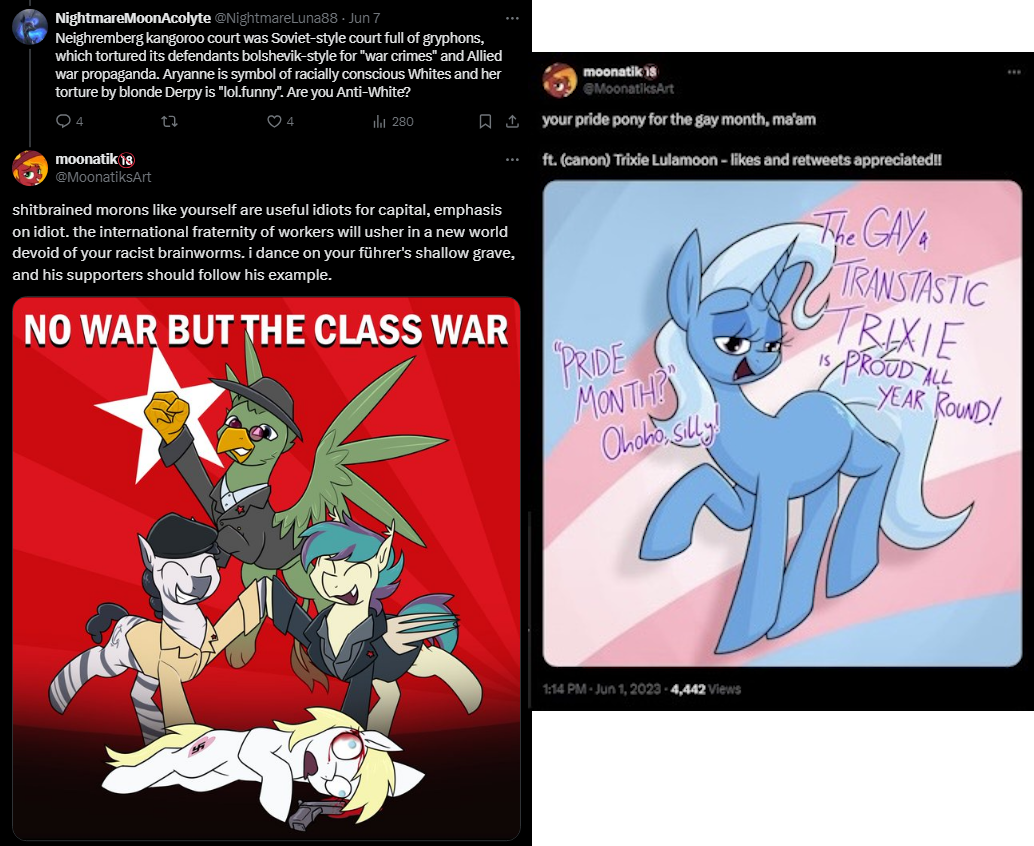Open the NightmareMoonAcolyte display name link
This screenshot has width=1034, height=846.
[133, 18]
